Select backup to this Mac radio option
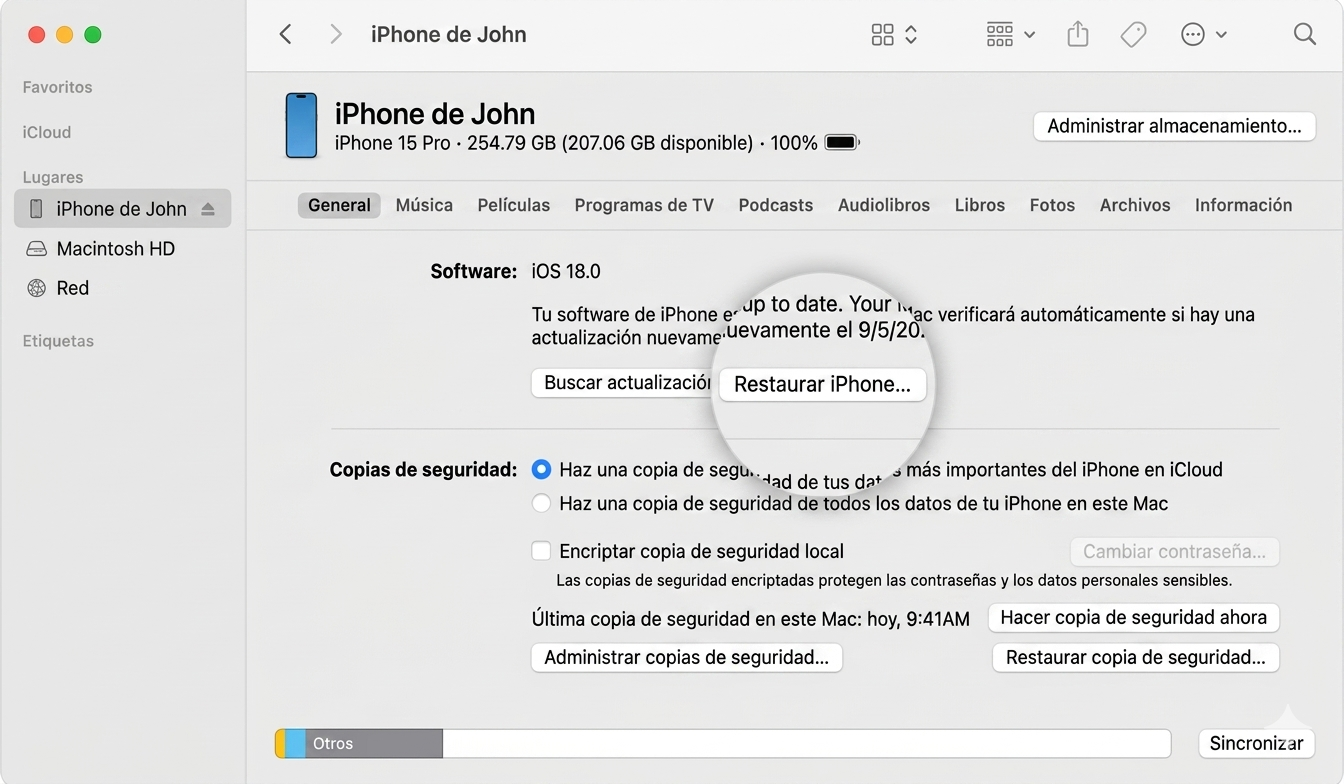This screenshot has height=784, width=1344. point(541,503)
